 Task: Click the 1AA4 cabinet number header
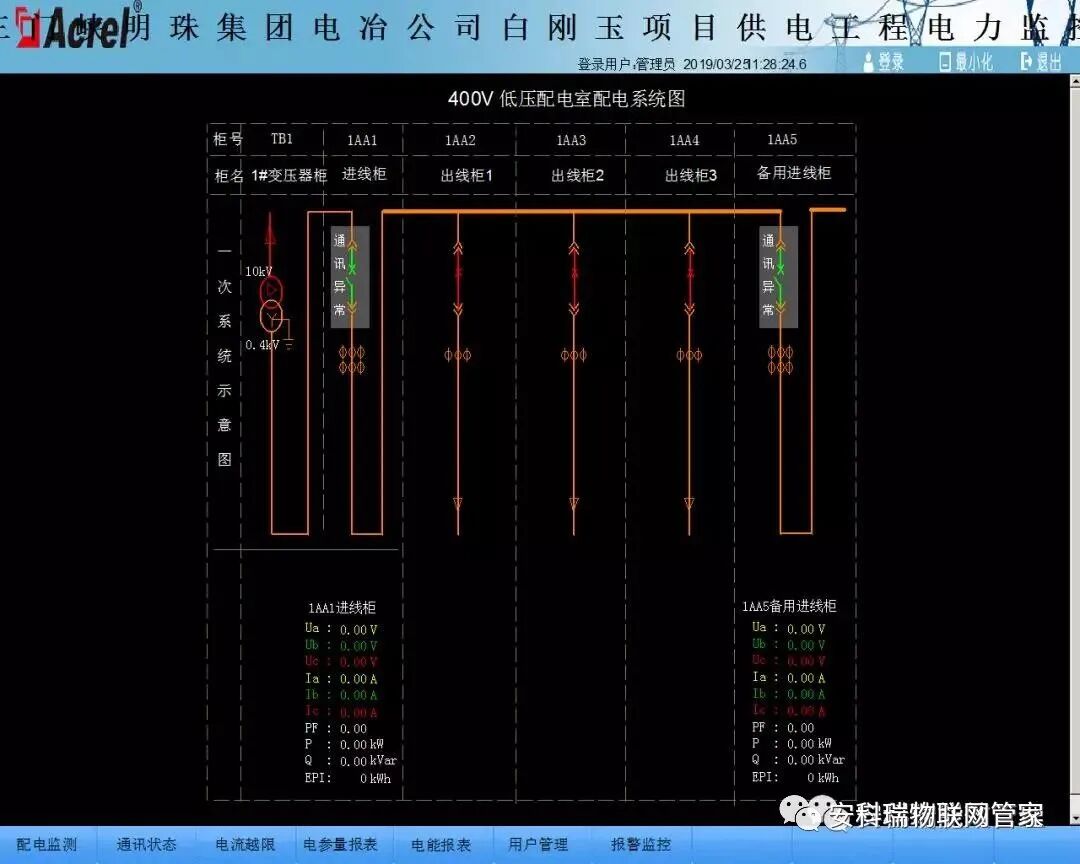(x=684, y=141)
